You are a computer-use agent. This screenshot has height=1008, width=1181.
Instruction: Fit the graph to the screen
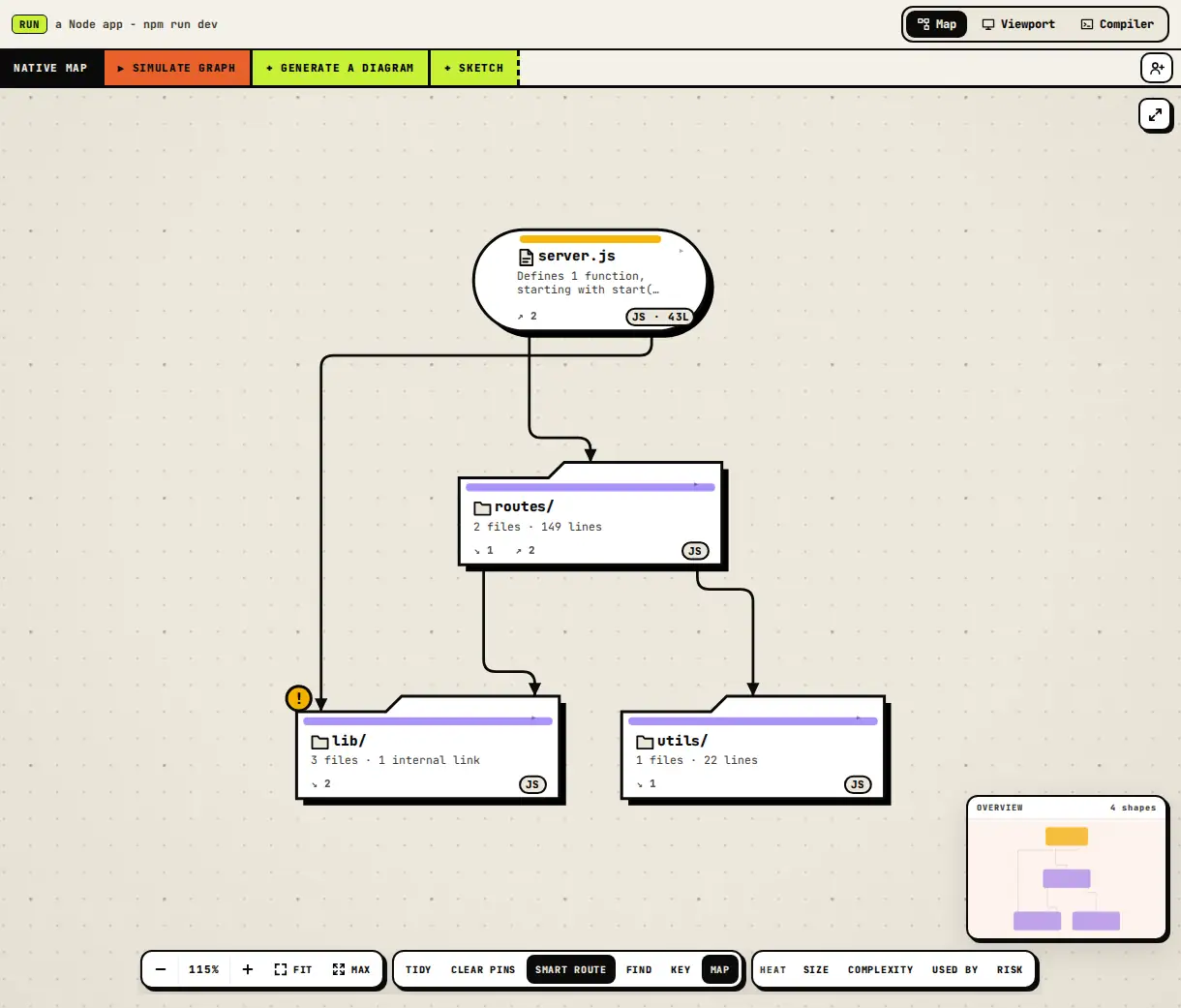tap(293, 969)
